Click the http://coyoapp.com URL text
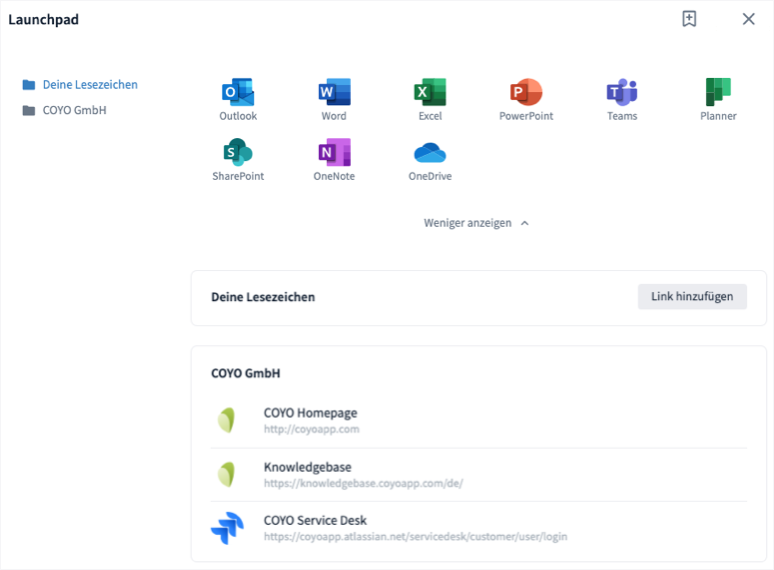The width and height of the screenshot is (774, 570). (311, 429)
